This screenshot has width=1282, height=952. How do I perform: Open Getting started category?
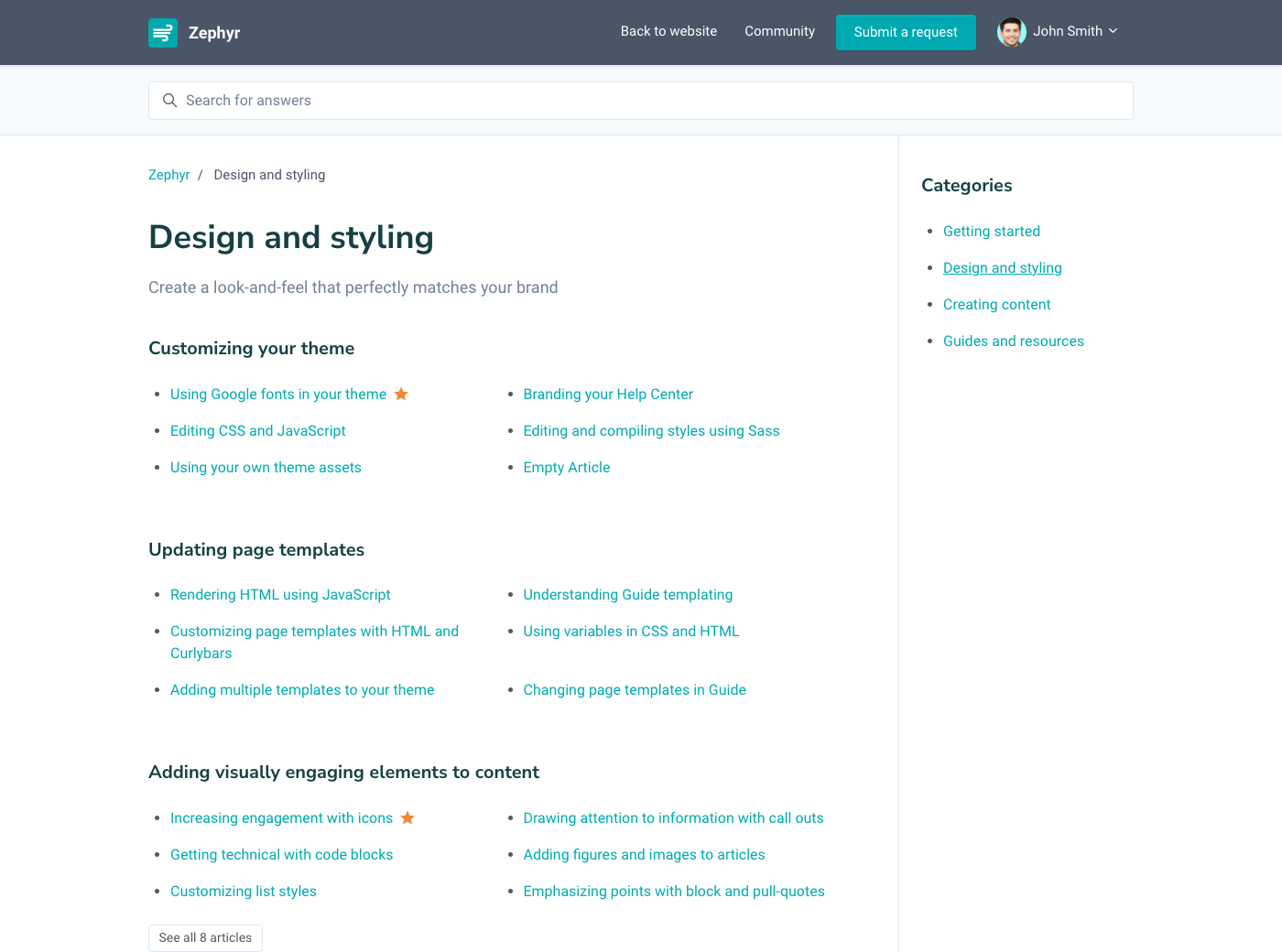tap(991, 232)
